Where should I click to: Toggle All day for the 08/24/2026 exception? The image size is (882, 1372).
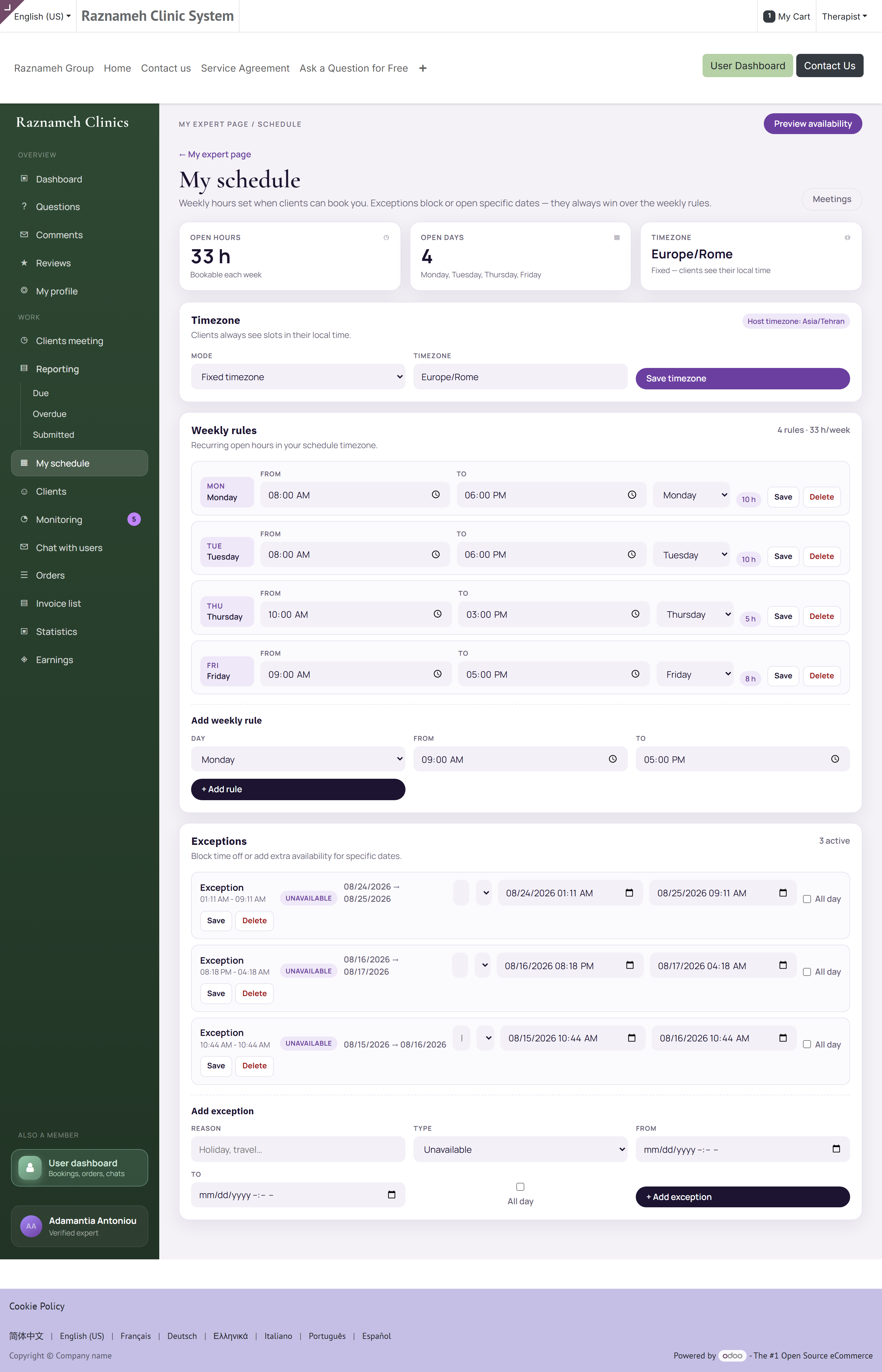pyautogui.click(x=807, y=899)
